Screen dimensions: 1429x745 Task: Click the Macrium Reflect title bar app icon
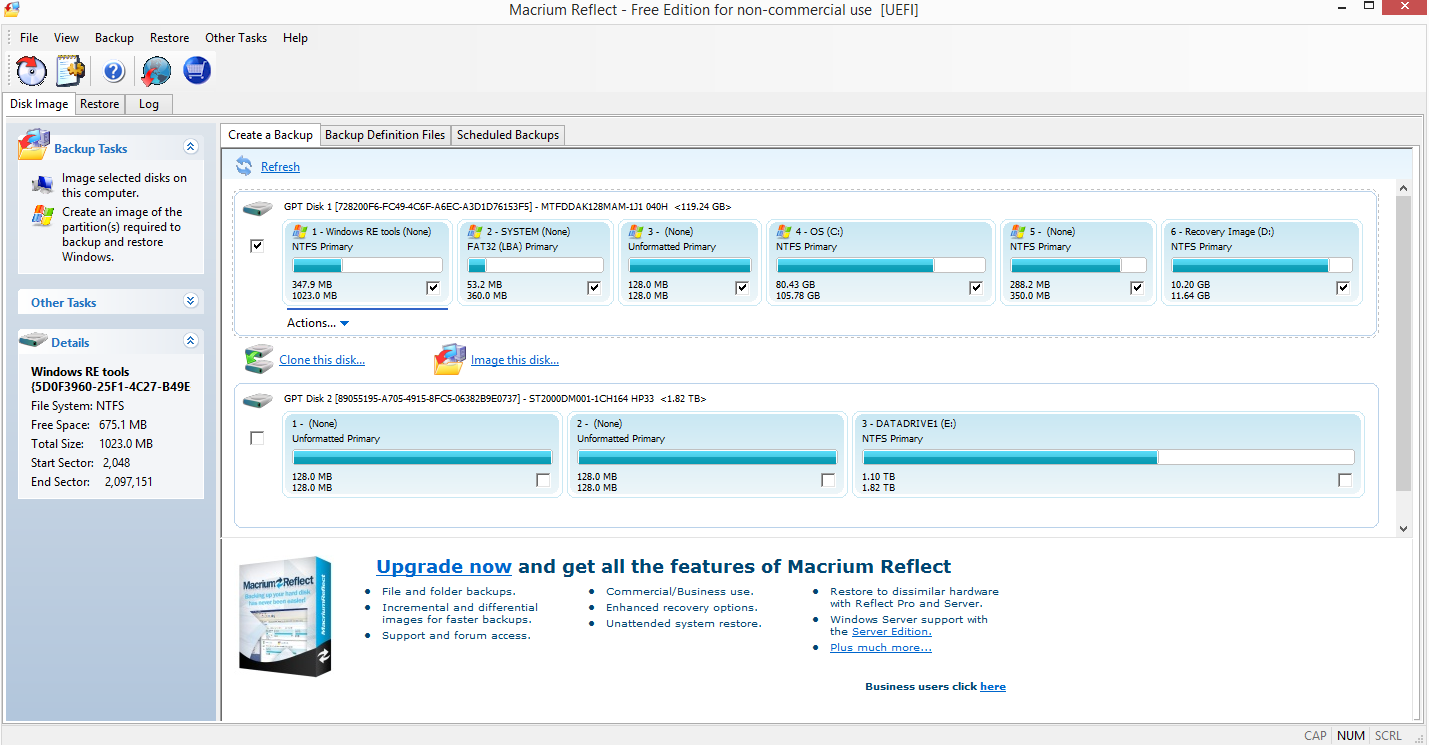click(12, 9)
